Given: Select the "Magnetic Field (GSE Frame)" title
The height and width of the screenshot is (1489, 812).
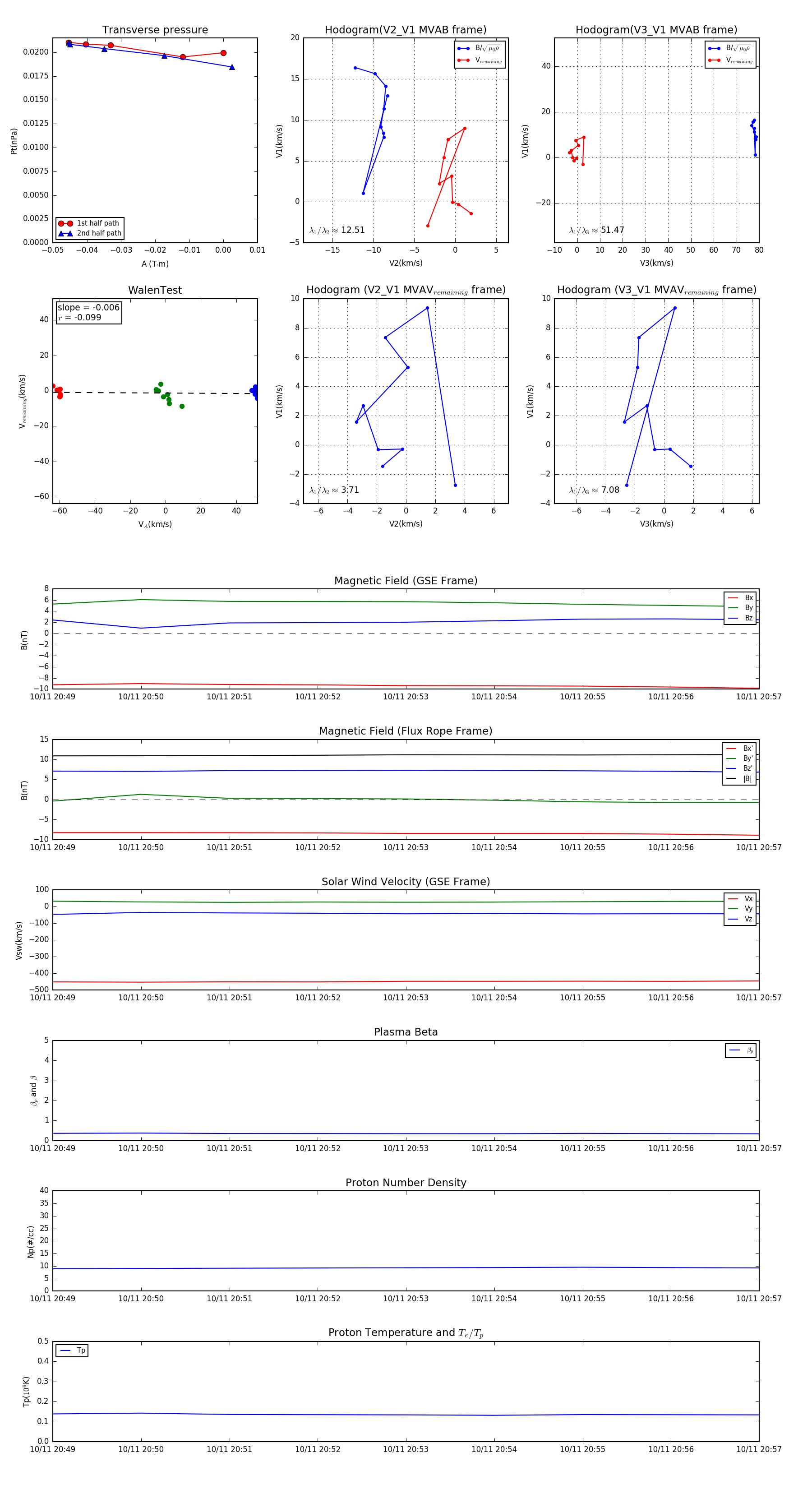Looking at the screenshot, I should click(x=406, y=581).
